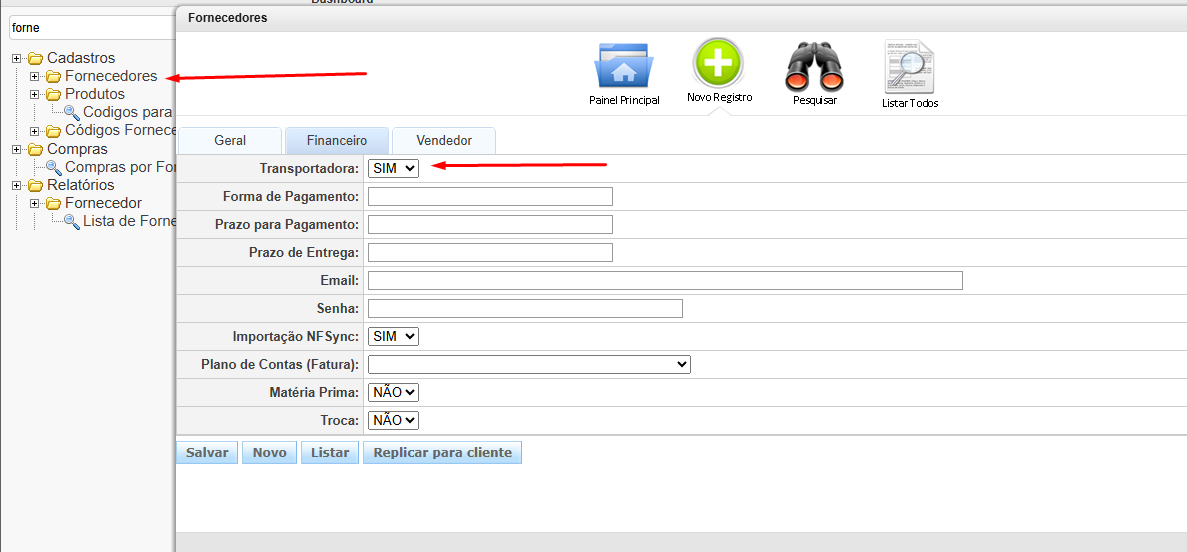
Task: Open the Matéria Prima dropdown
Action: click(x=393, y=393)
